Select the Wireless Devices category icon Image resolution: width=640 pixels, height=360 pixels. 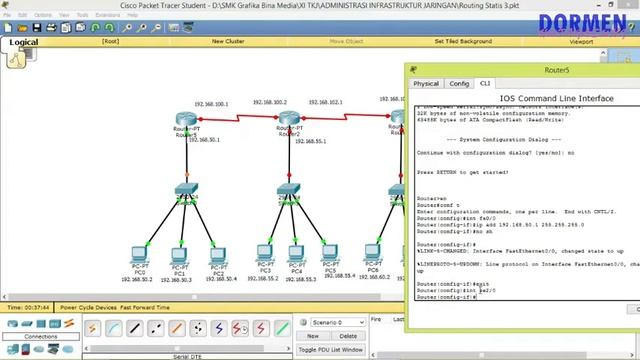55,324
